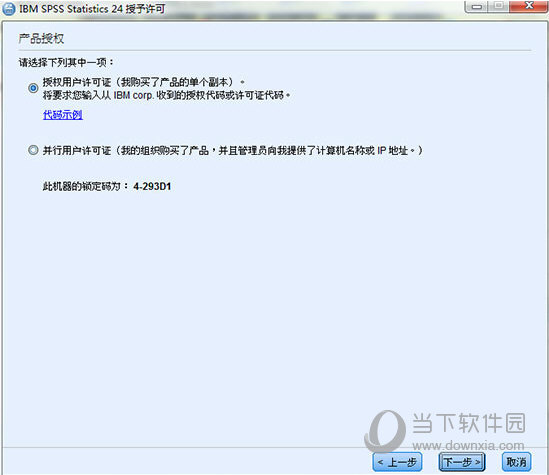Cancel the wizard with 取消
Viewport: 549px width, 475px height.
[516, 462]
